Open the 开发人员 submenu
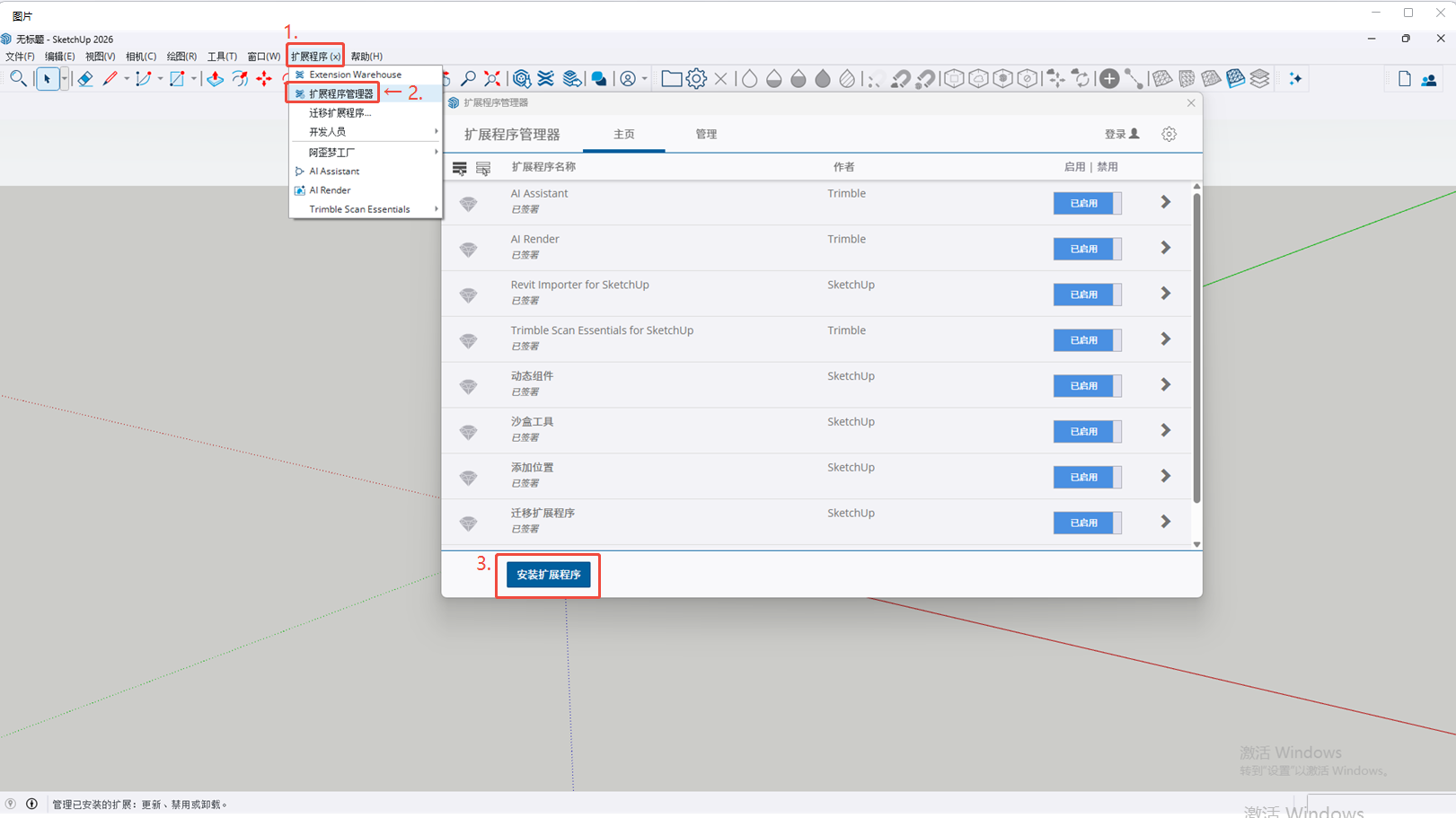Image resolution: width=1456 pixels, height=818 pixels. [x=366, y=132]
